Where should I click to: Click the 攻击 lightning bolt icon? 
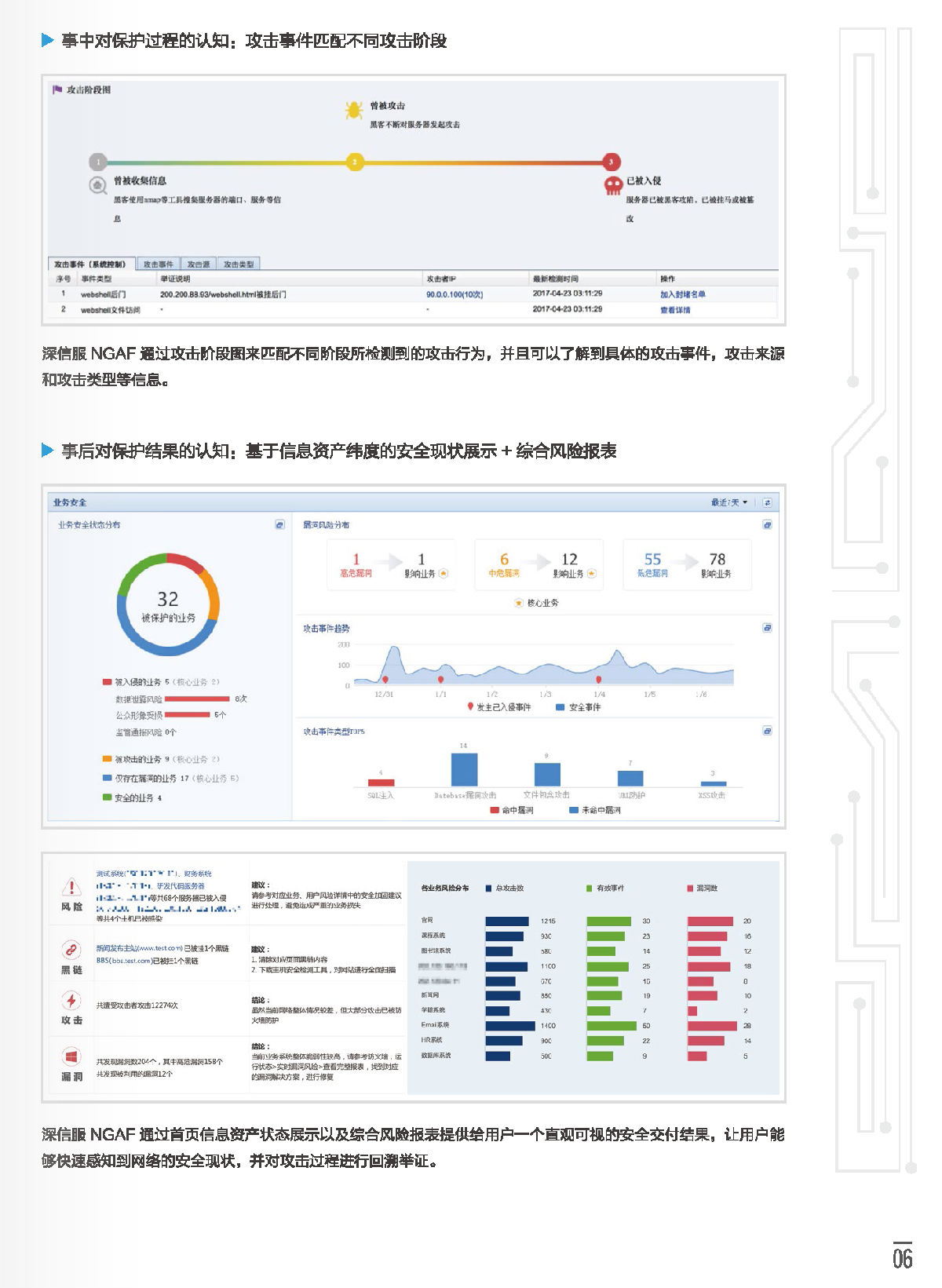[71, 1000]
